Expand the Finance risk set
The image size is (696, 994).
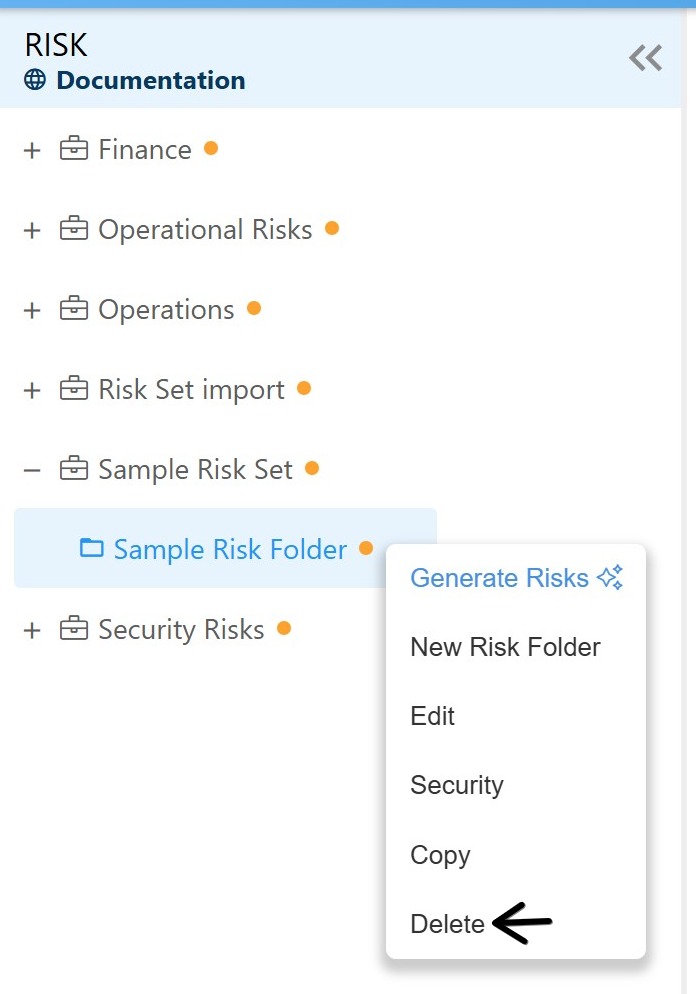pos(32,150)
